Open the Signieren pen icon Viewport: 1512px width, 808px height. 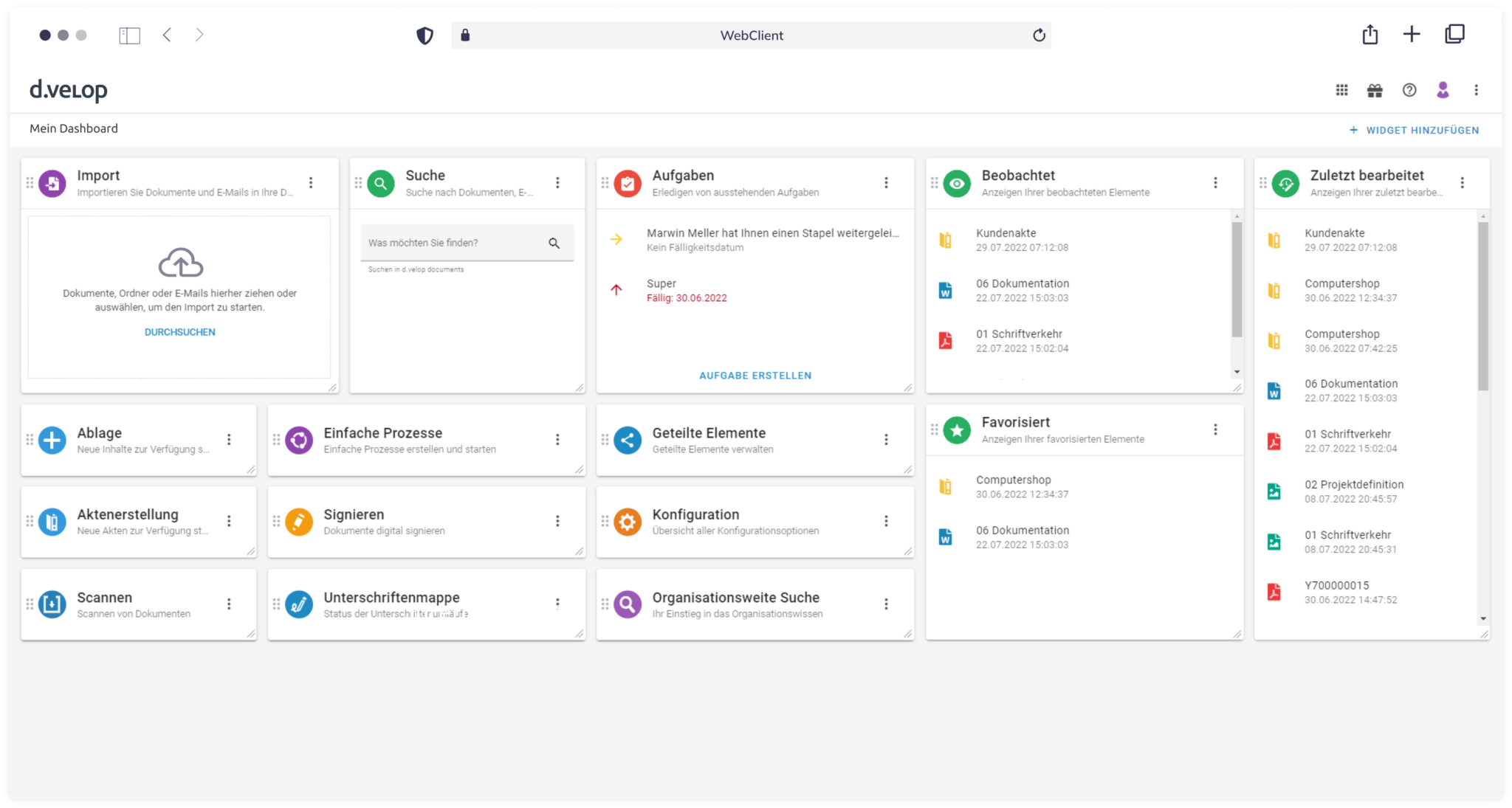(299, 522)
